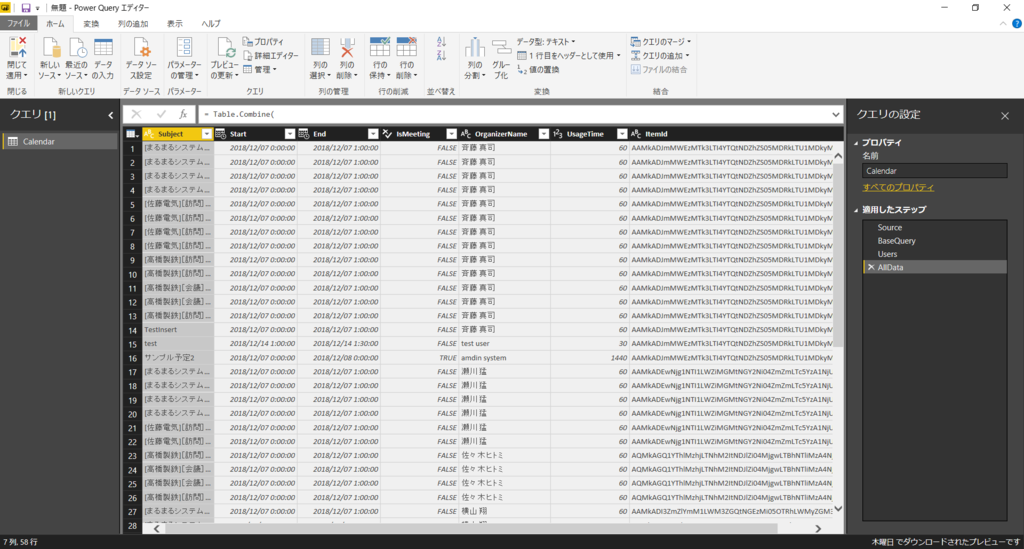Switch to the 表示 tab
Viewport: 1024px width, 549px height.
click(x=174, y=24)
